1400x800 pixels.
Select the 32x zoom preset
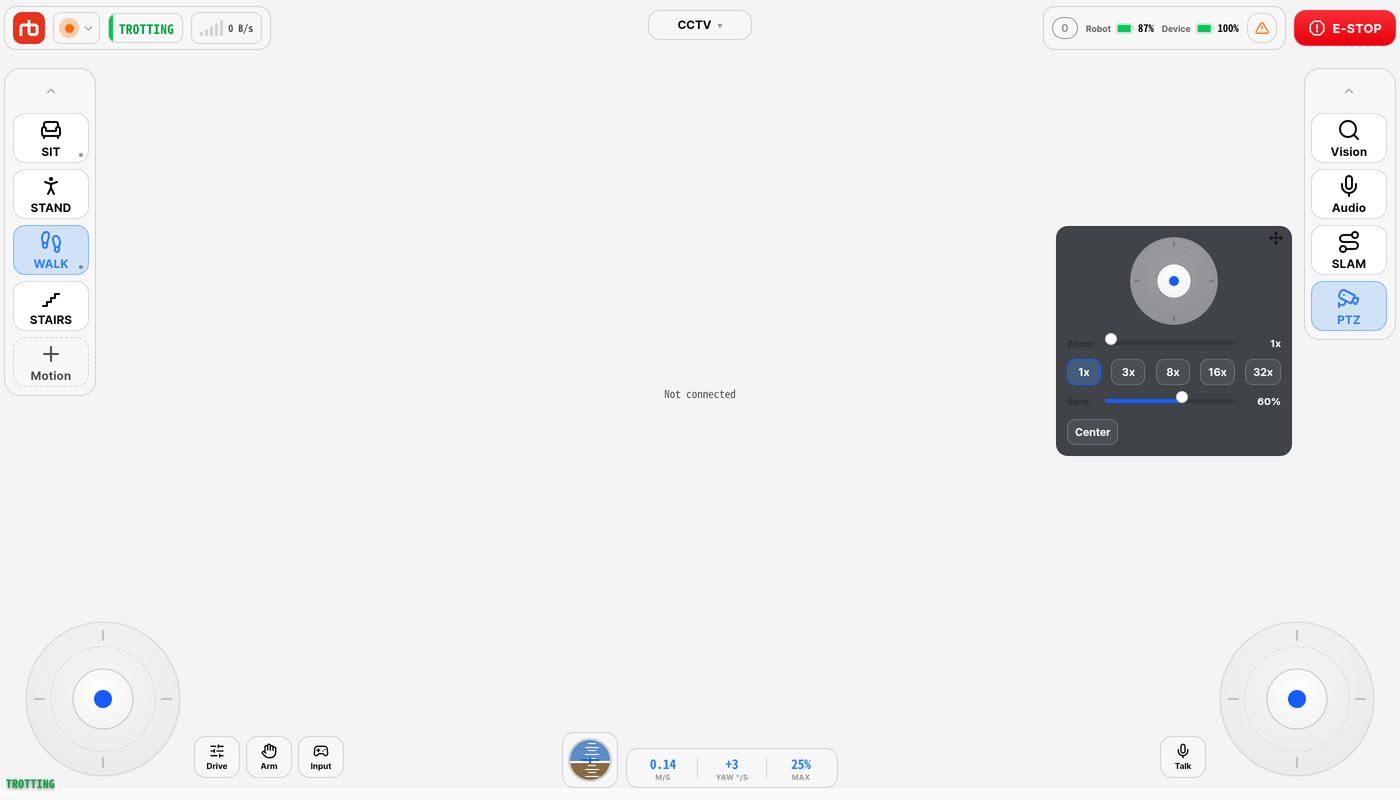pos(1263,372)
